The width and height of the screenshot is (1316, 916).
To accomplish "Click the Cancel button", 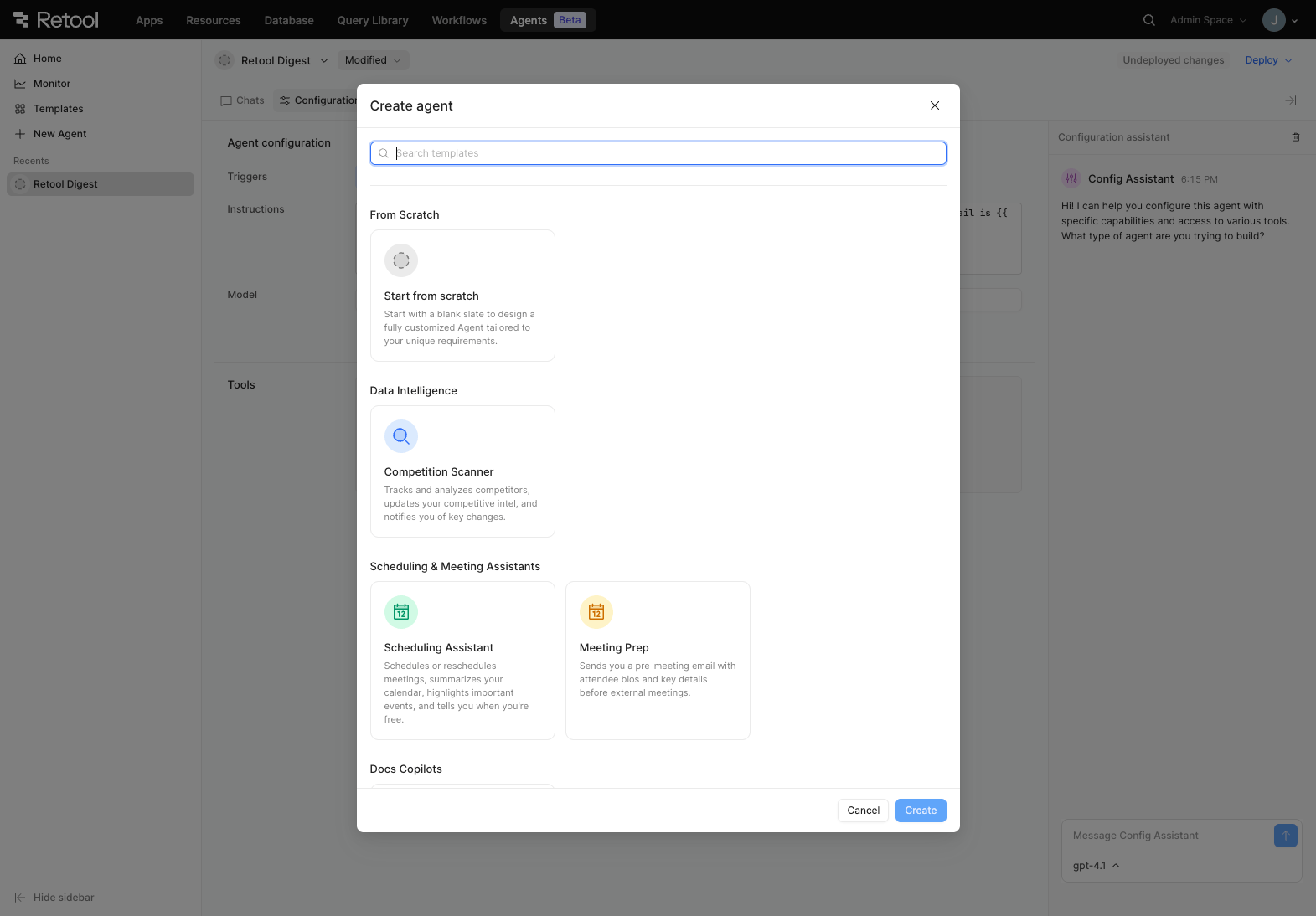I will click(x=863, y=811).
